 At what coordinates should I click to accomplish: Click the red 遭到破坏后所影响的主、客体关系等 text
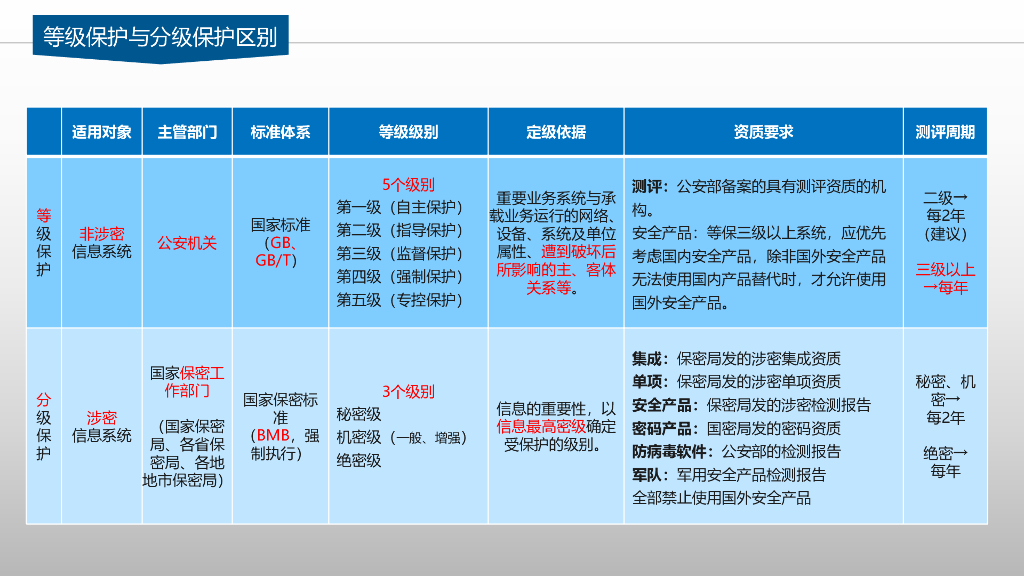click(x=556, y=270)
